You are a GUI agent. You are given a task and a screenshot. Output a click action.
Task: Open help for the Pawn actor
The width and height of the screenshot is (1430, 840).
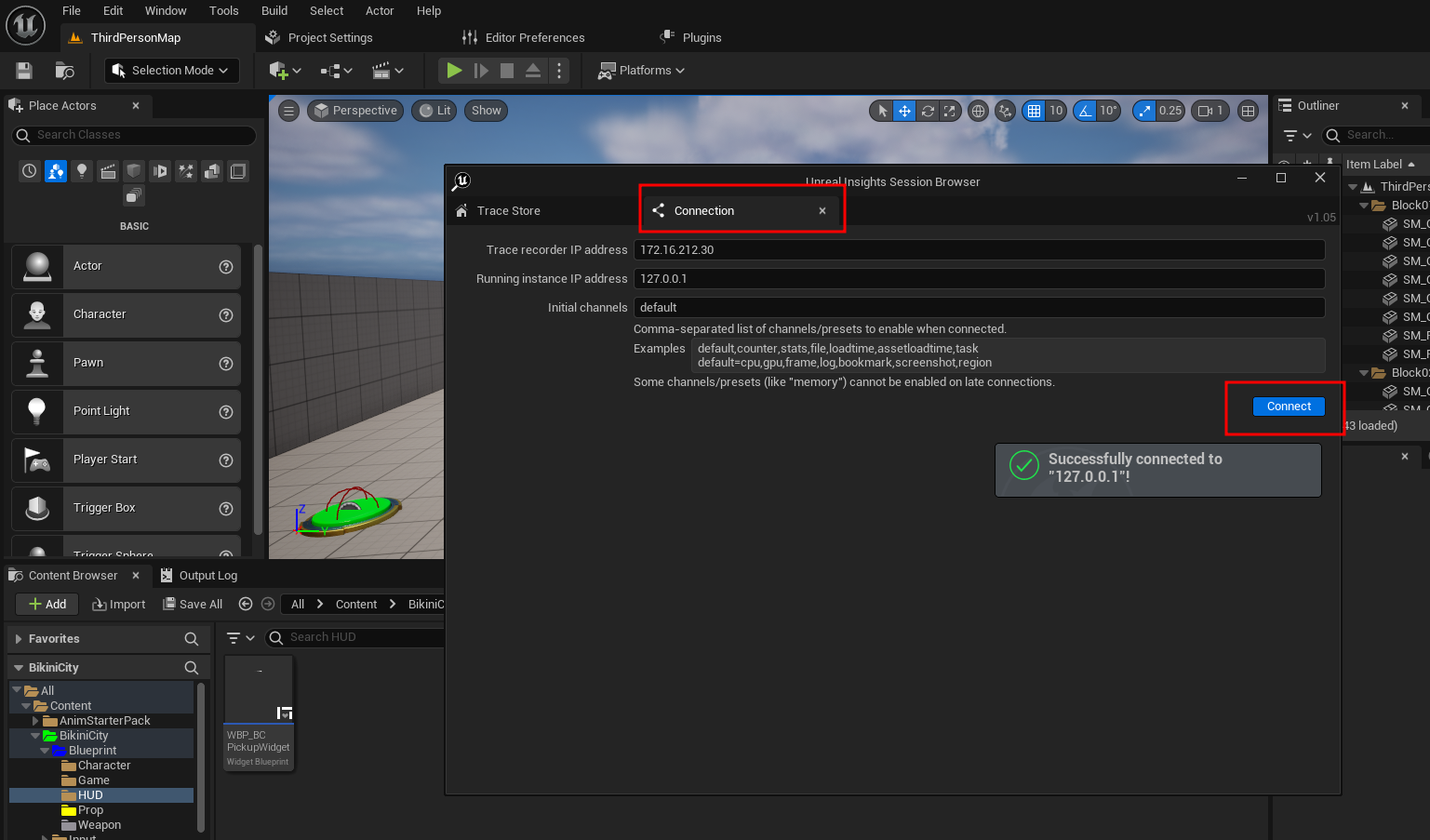(x=226, y=364)
